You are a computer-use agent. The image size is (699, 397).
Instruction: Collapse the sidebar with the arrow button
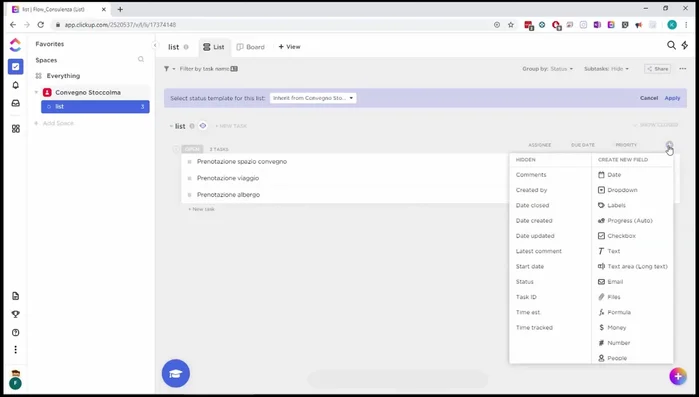tap(155, 45)
